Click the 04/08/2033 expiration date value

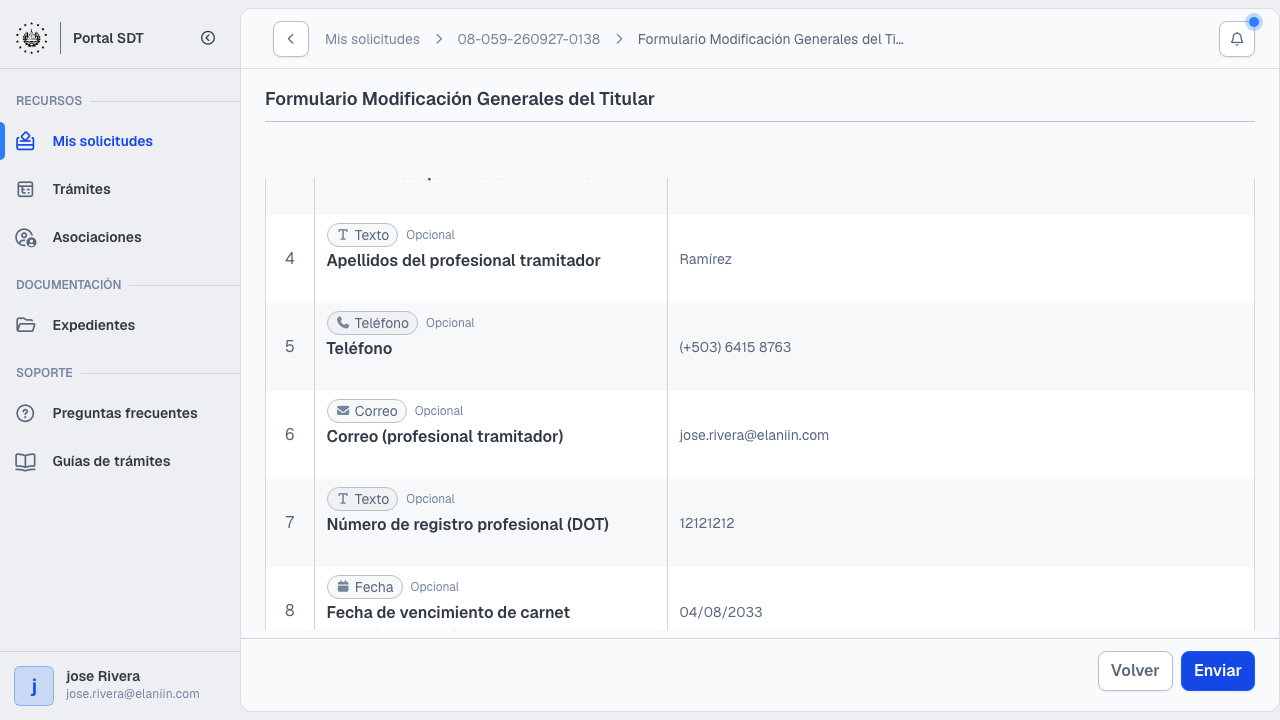click(721, 611)
